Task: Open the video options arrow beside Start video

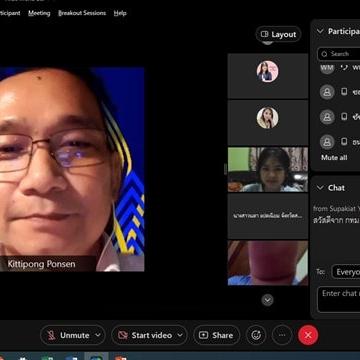Action: (x=180, y=335)
